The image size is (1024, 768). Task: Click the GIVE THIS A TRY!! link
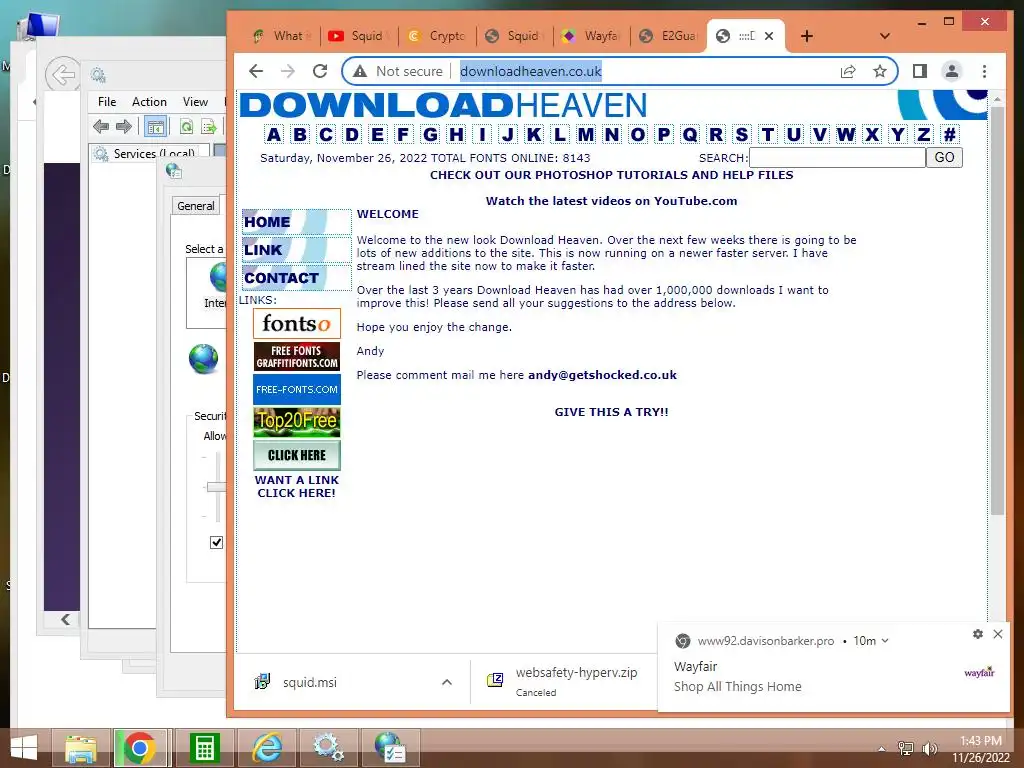(x=611, y=412)
